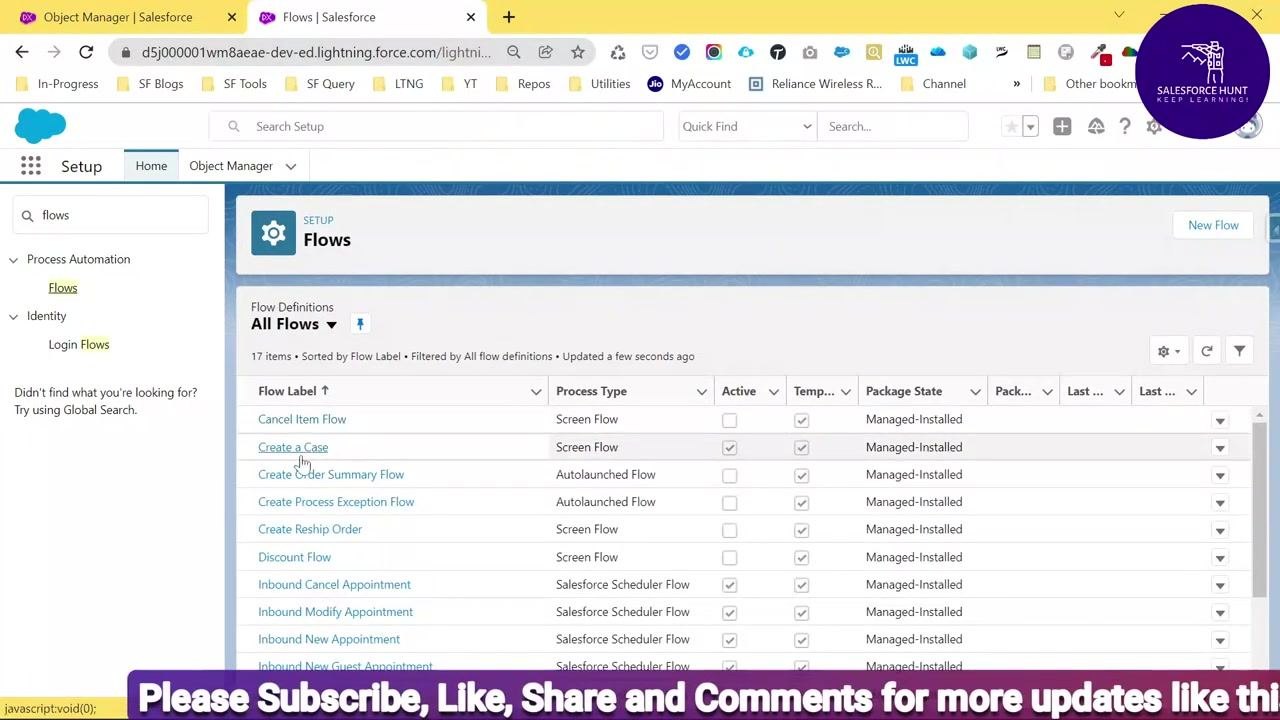Click the setup Quick Find box containing flows
This screenshot has height=720, width=1280.
tap(110, 215)
